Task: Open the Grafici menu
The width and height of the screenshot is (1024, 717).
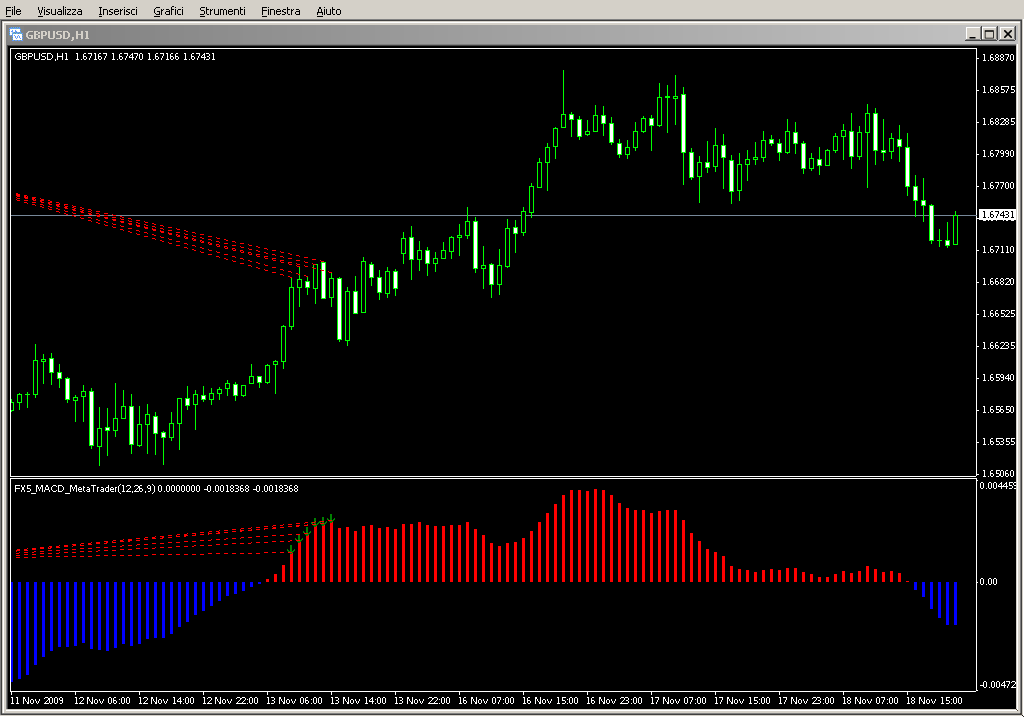Action: pos(168,11)
